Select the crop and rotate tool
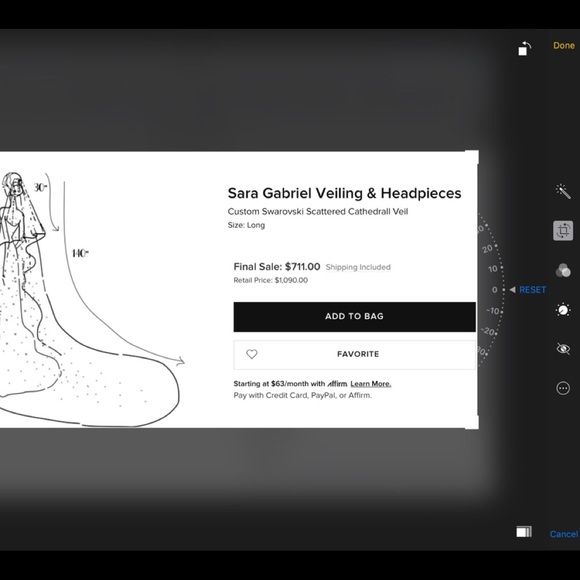580x580 pixels. 563,231
